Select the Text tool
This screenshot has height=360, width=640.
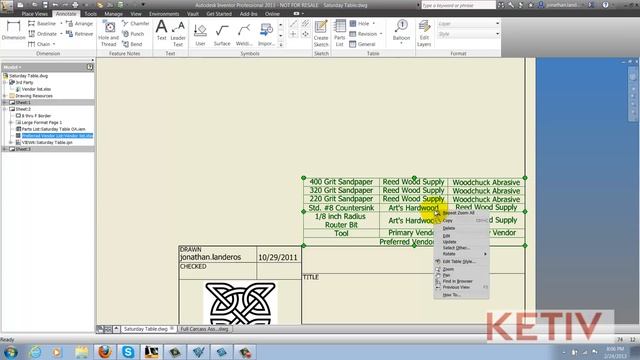click(x=162, y=31)
